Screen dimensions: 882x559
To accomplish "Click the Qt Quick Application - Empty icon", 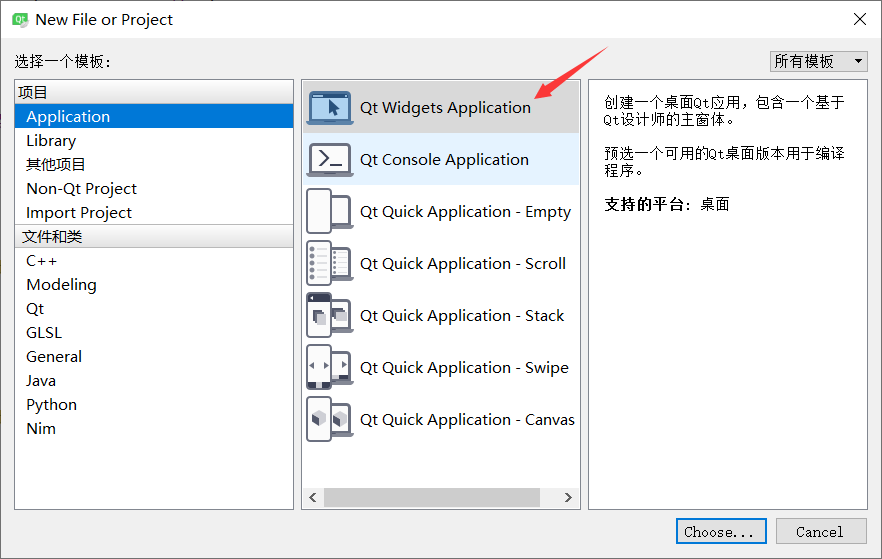I will pyautogui.click(x=330, y=211).
